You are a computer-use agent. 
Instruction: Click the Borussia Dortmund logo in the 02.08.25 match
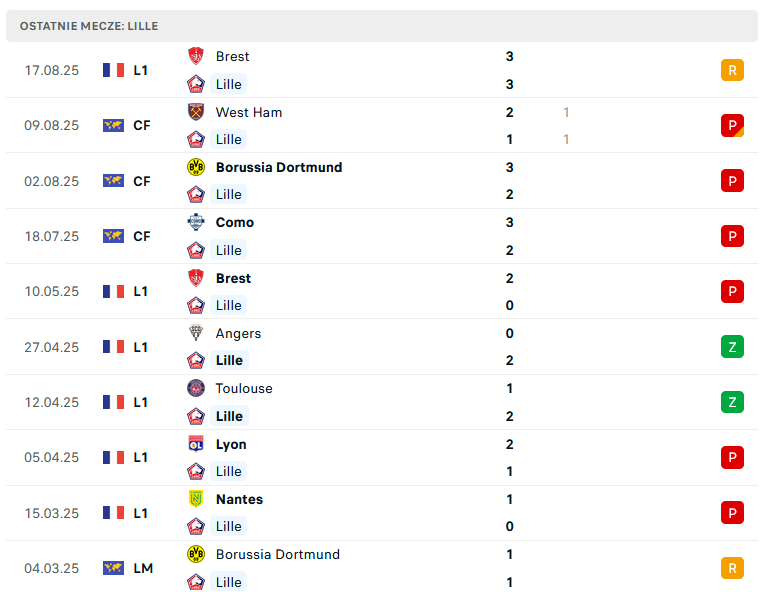point(196,167)
